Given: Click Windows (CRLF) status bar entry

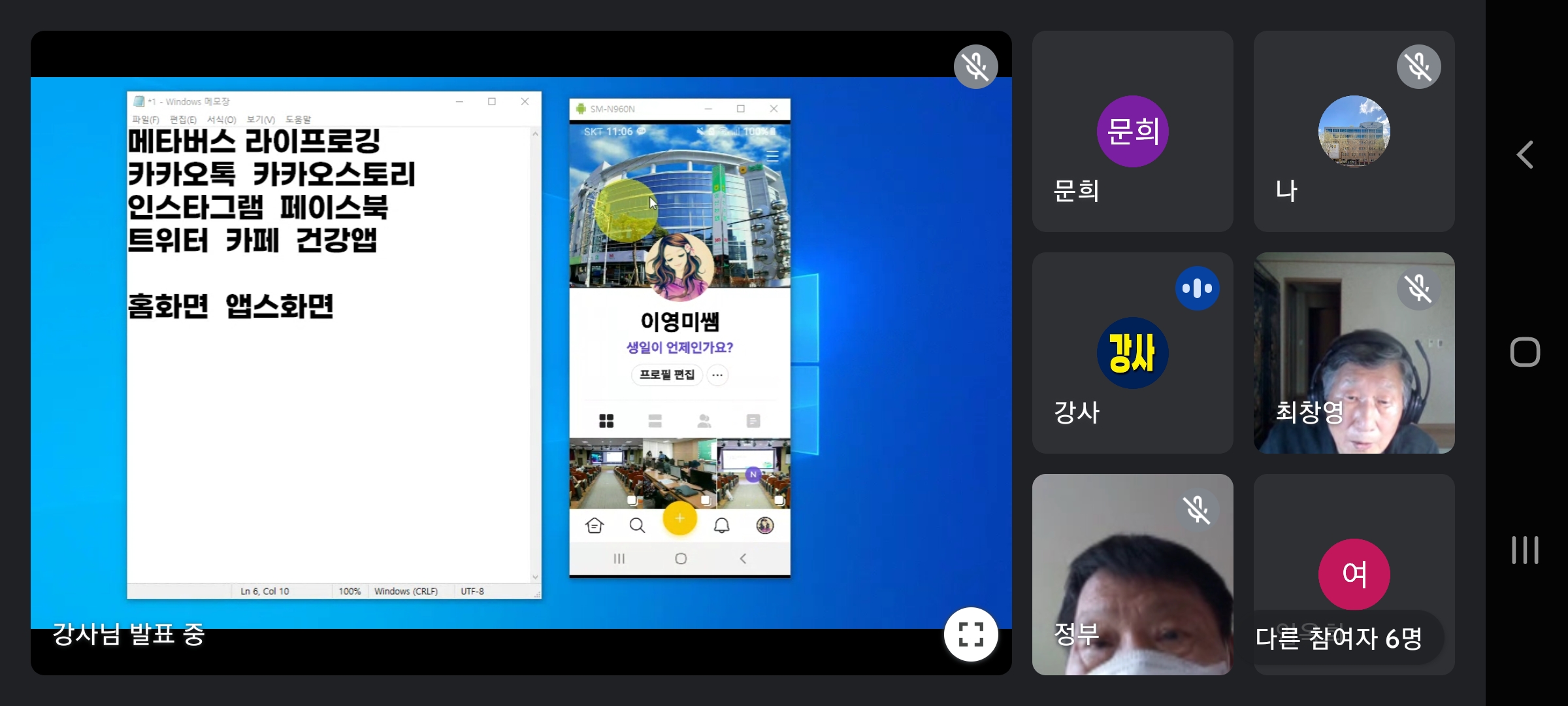Looking at the screenshot, I should (x=406, y=591).
